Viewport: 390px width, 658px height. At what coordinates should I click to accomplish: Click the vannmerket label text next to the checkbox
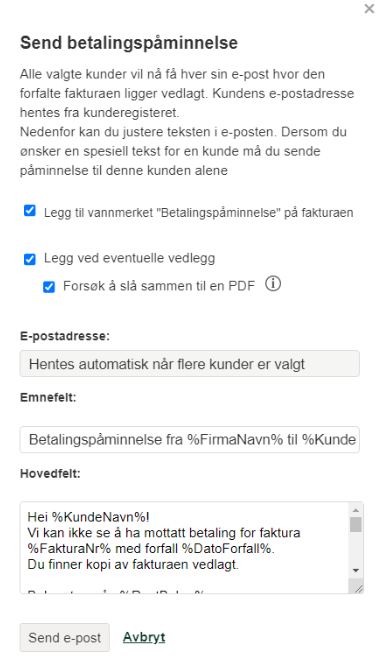[199, 213]
